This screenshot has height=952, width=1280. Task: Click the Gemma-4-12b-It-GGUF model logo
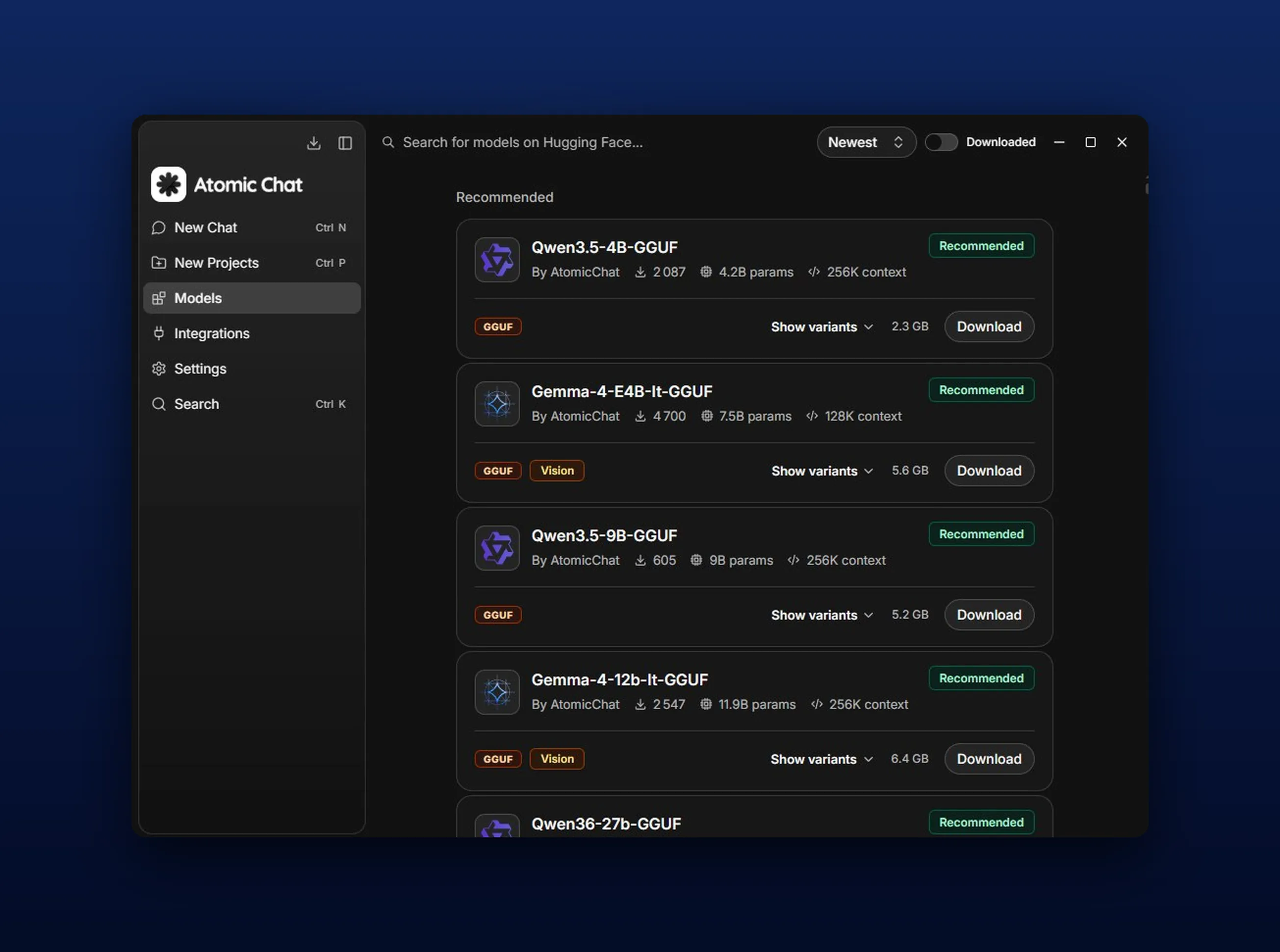click(497, 692)
